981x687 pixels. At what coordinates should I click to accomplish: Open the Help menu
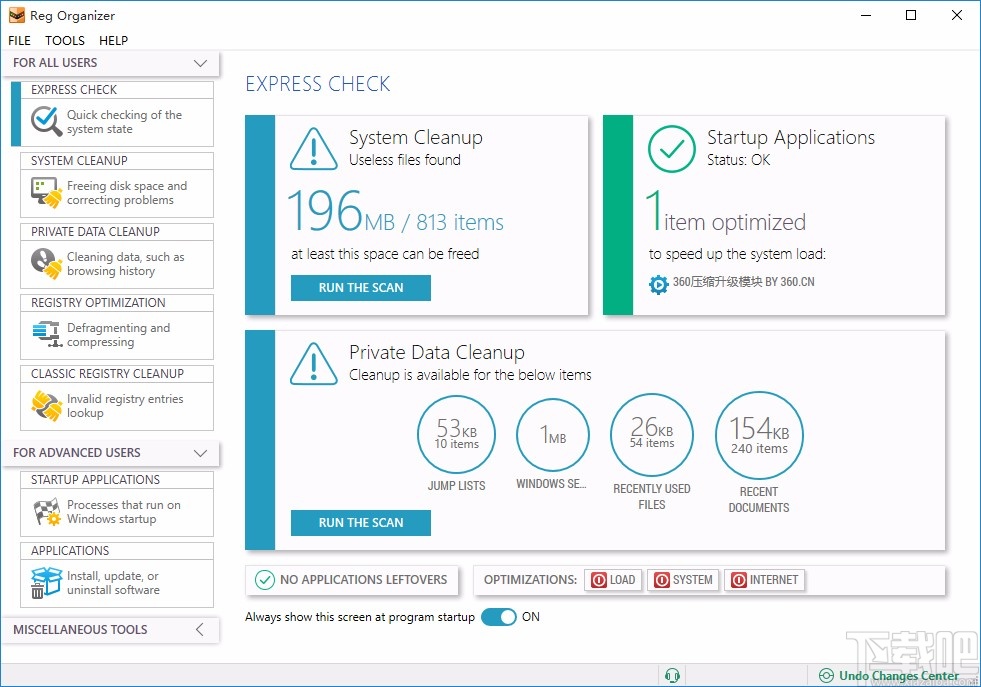tap(113, 41)
